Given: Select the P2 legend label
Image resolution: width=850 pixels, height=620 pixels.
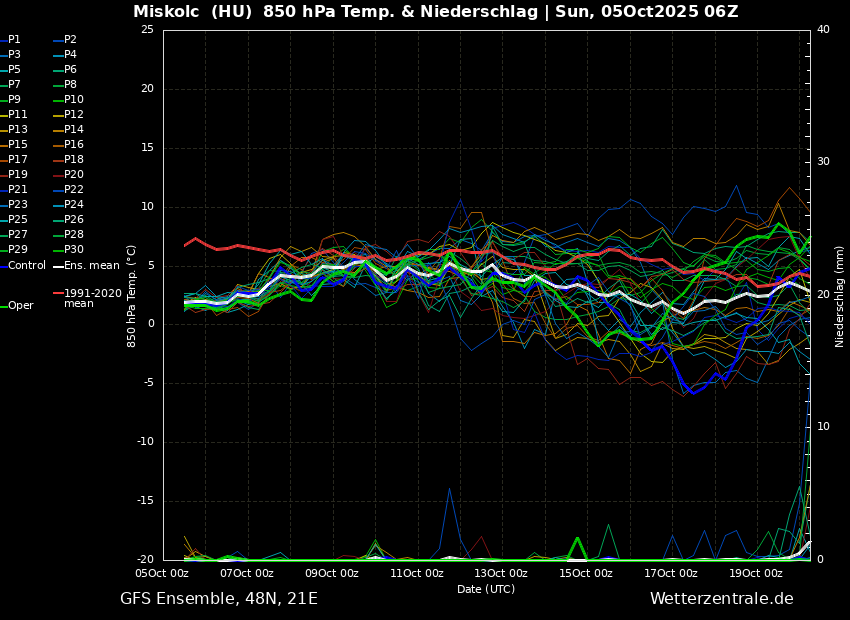Looking at the screenshot, I should pos(70,40).
